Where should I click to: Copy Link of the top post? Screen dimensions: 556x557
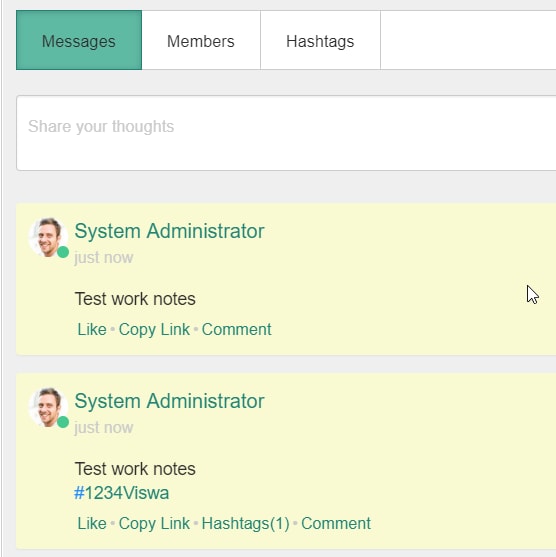(154, 329)
